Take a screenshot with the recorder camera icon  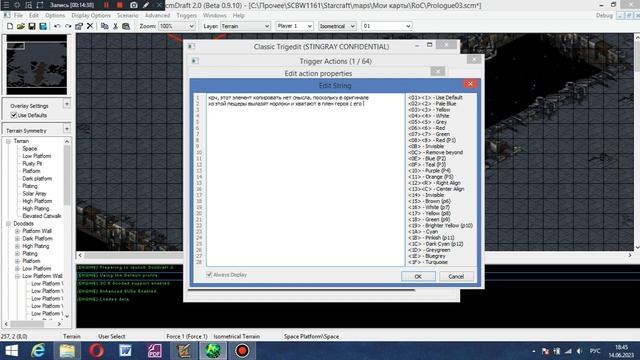click(133, 5)
